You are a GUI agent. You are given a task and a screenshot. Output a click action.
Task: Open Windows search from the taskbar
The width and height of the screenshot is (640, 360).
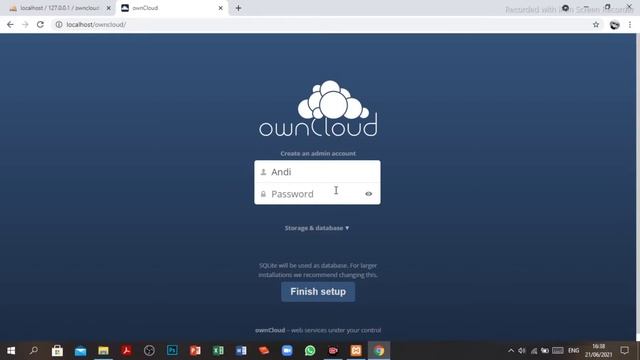[34, 351]
